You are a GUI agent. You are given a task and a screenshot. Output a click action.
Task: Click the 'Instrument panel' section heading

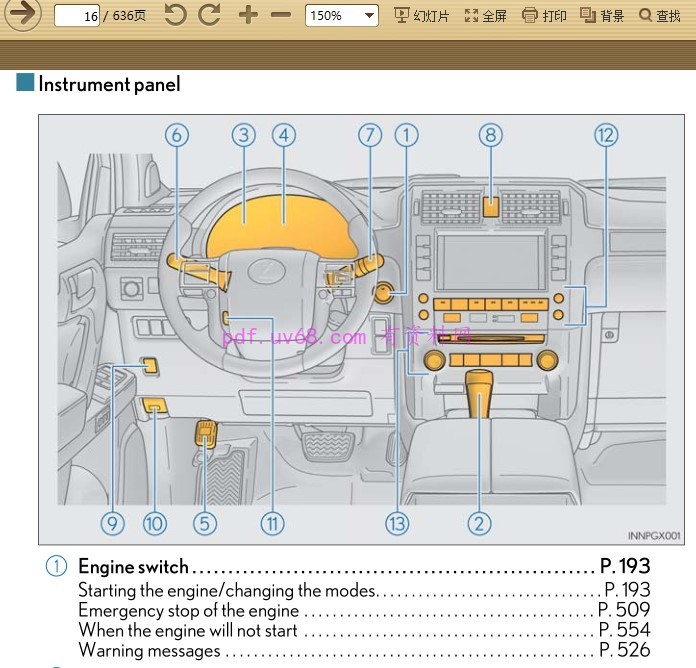coord(109,84)
